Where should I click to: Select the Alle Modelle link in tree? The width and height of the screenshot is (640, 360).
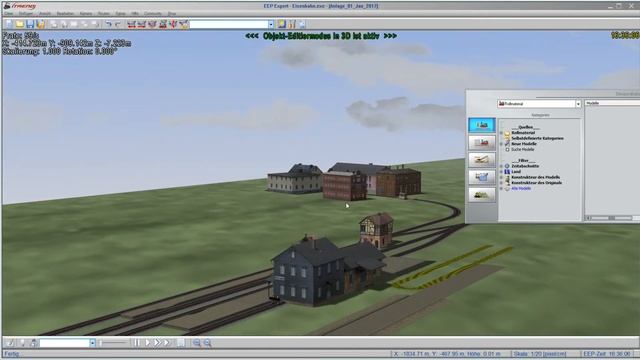tap(521, 189)
